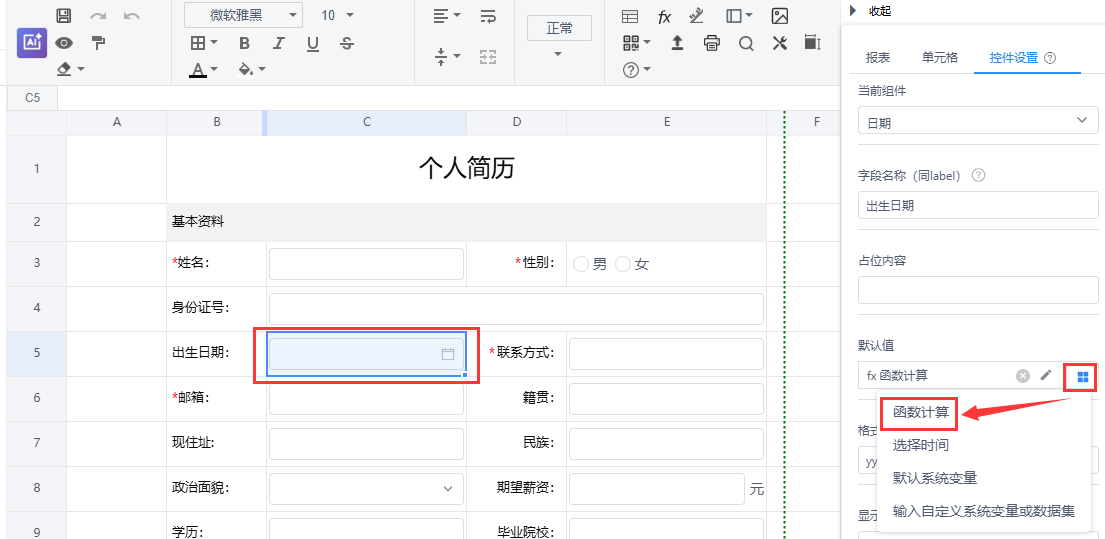
Task: Choose 选择时间 from the menu
Action: click(921, 445)
